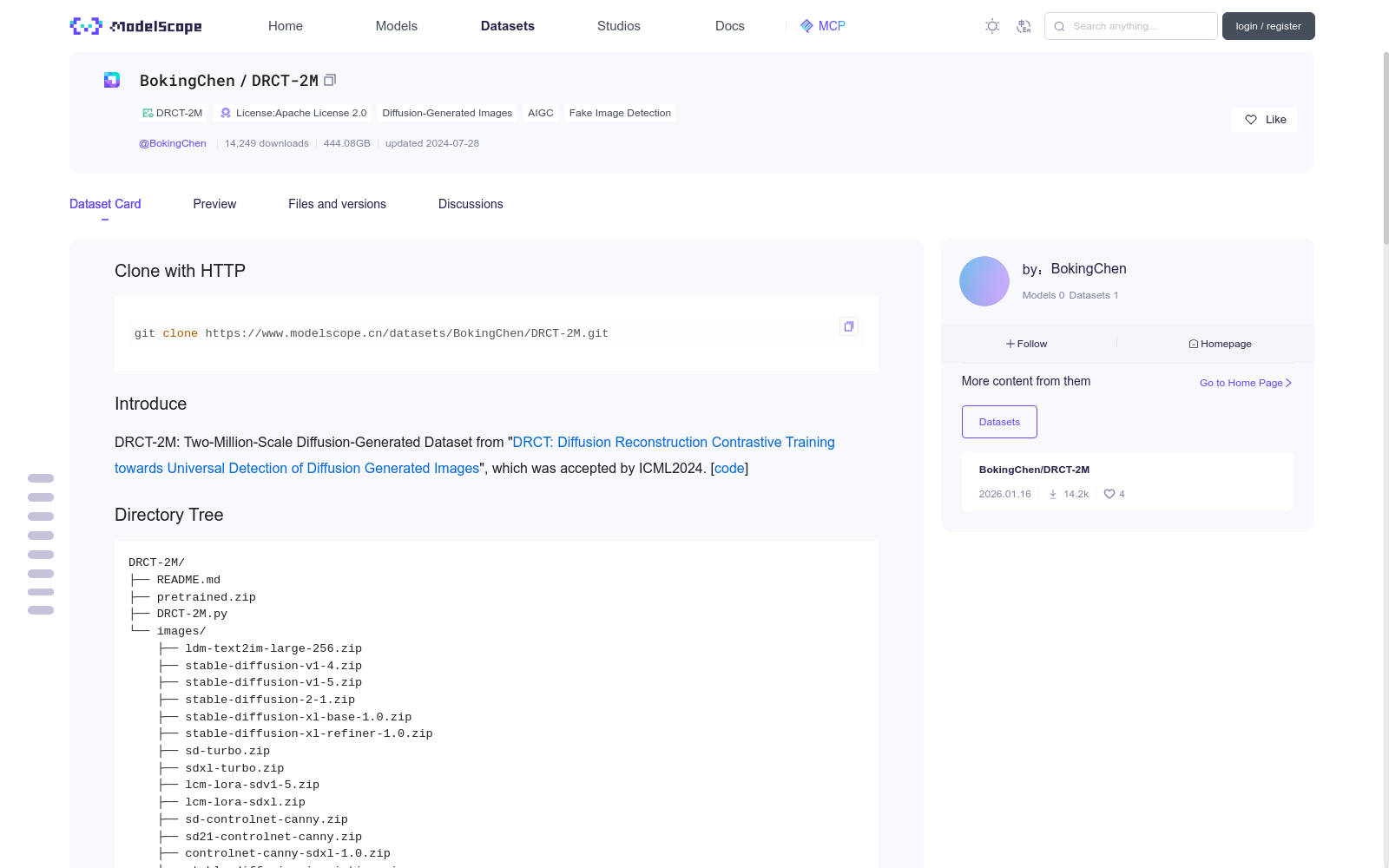Click the Clone with HTTP heading
Viewport: 1389px width, 868px height.
(180, 271)
